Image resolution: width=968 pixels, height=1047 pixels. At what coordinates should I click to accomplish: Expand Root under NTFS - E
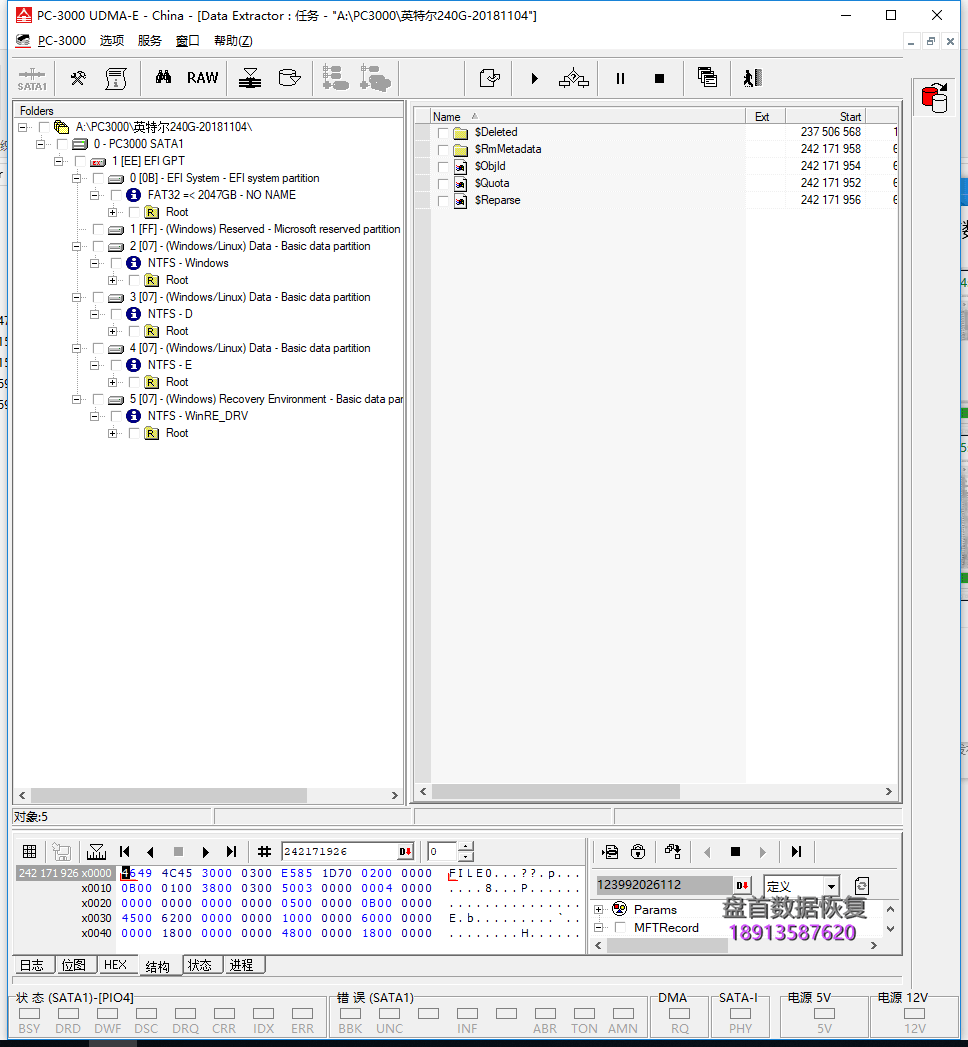point(113,383)
